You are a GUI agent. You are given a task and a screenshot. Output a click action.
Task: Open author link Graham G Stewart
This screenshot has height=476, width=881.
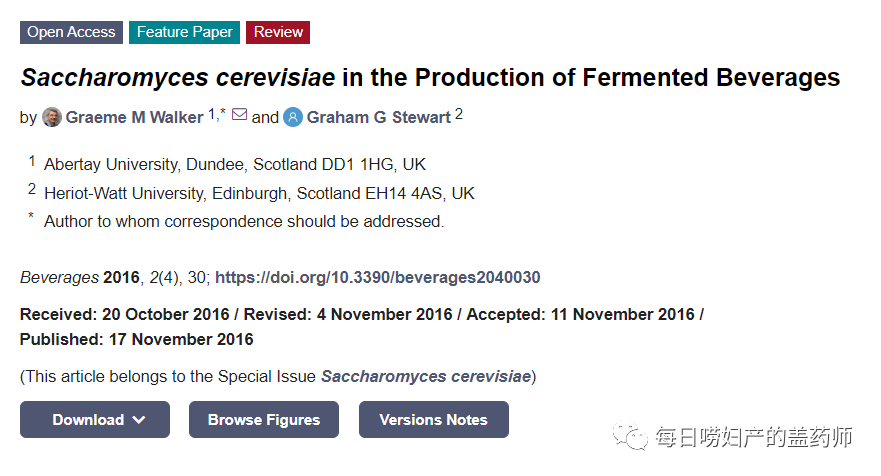(378, 118)
